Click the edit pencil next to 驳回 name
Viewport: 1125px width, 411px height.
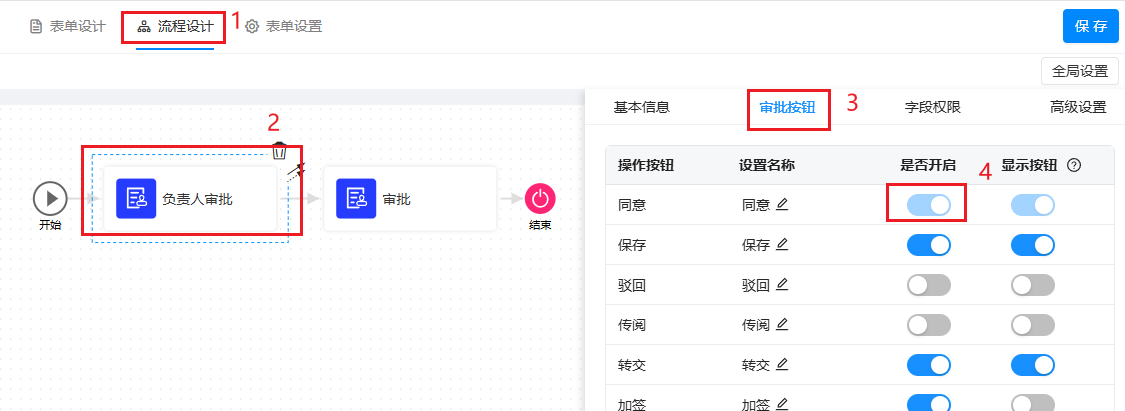pos(782,285)
